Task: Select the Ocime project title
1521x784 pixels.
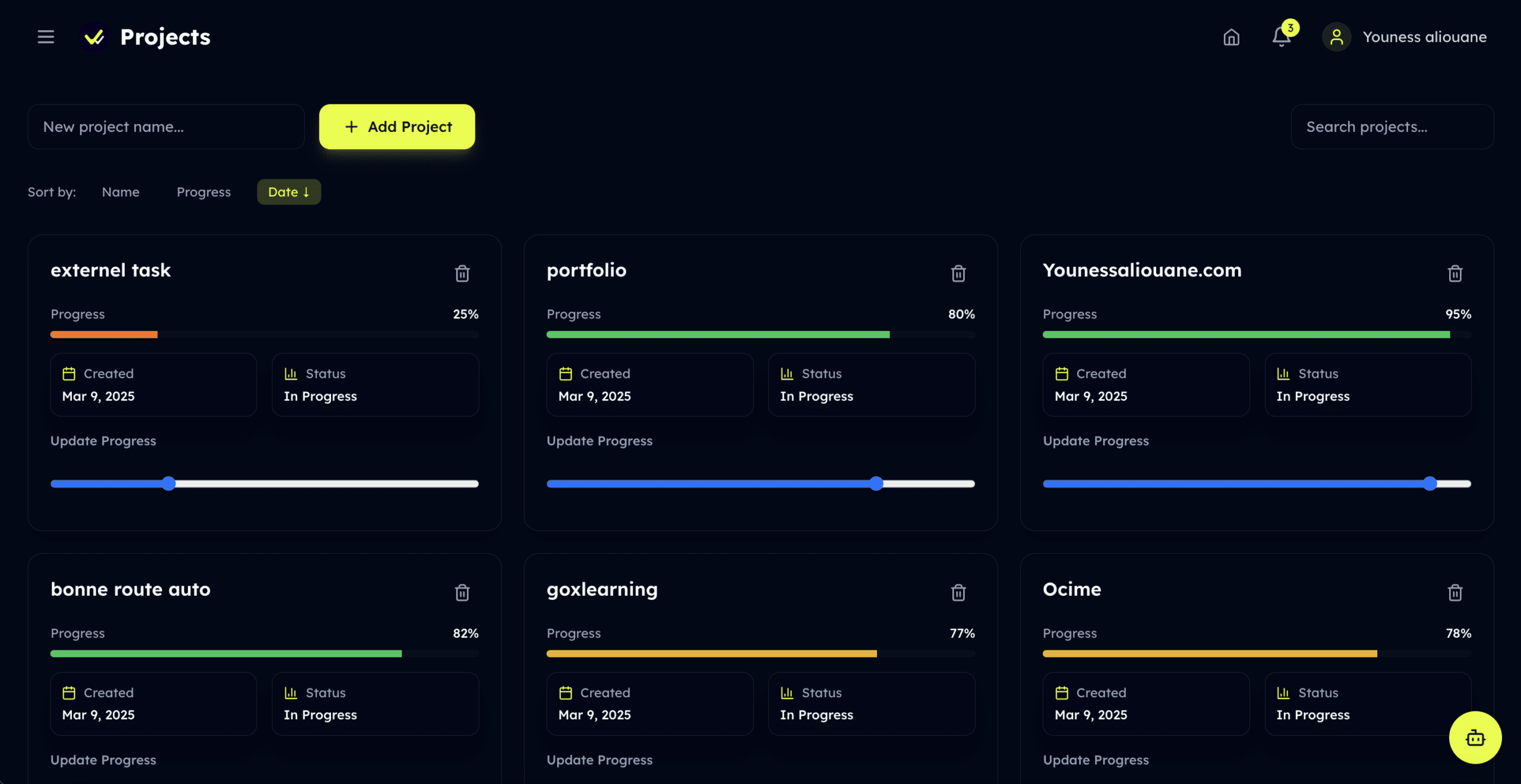Action: point(1072,589)
